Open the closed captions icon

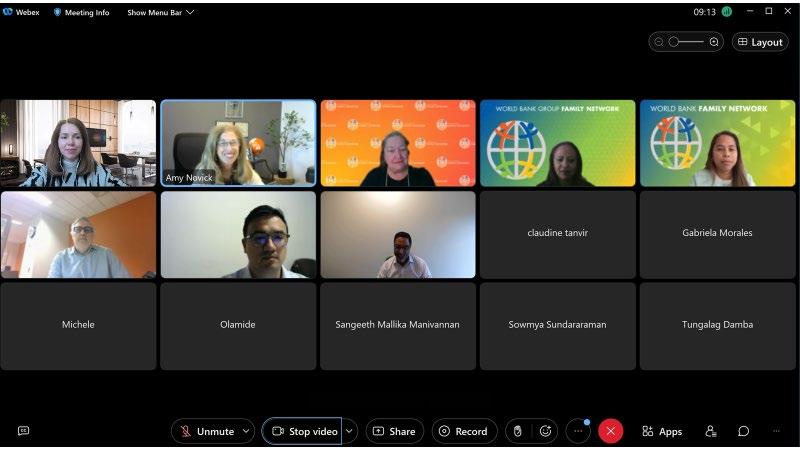(23, 431)
